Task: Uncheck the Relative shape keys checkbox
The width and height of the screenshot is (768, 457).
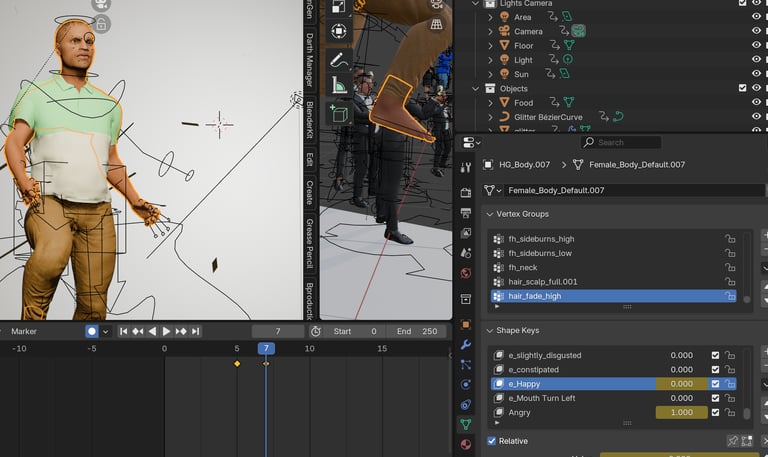Action: 492,441
